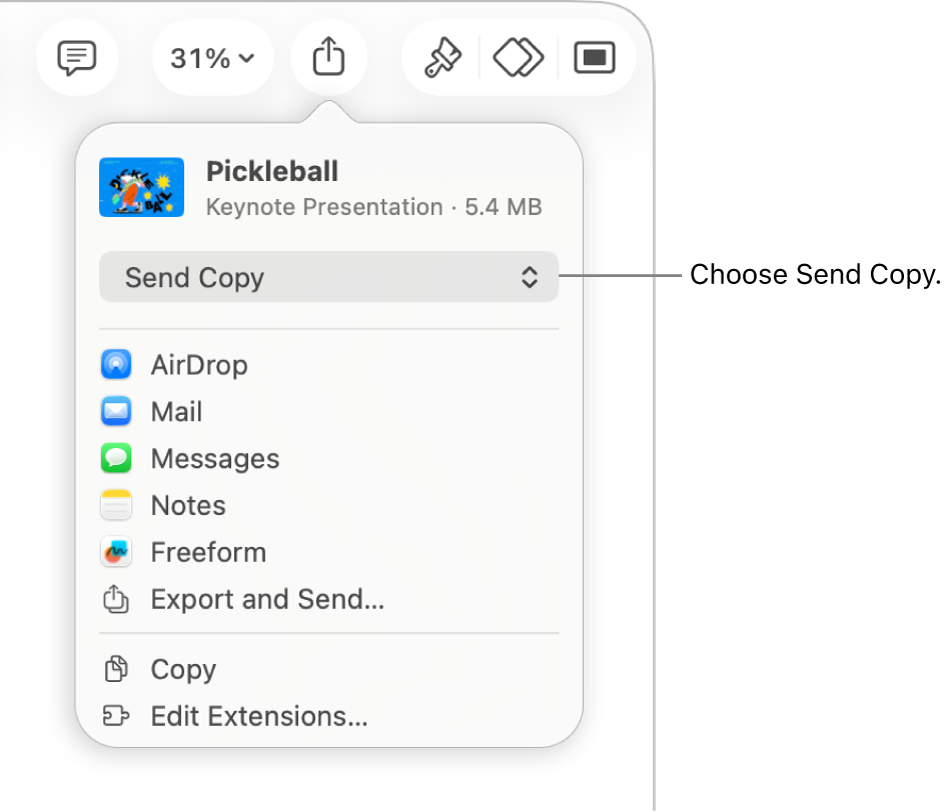This screenshot has height=812, width=948.
Task: Click the Export and Send icon
Action: pyautogui.click(x=116, y=598)
